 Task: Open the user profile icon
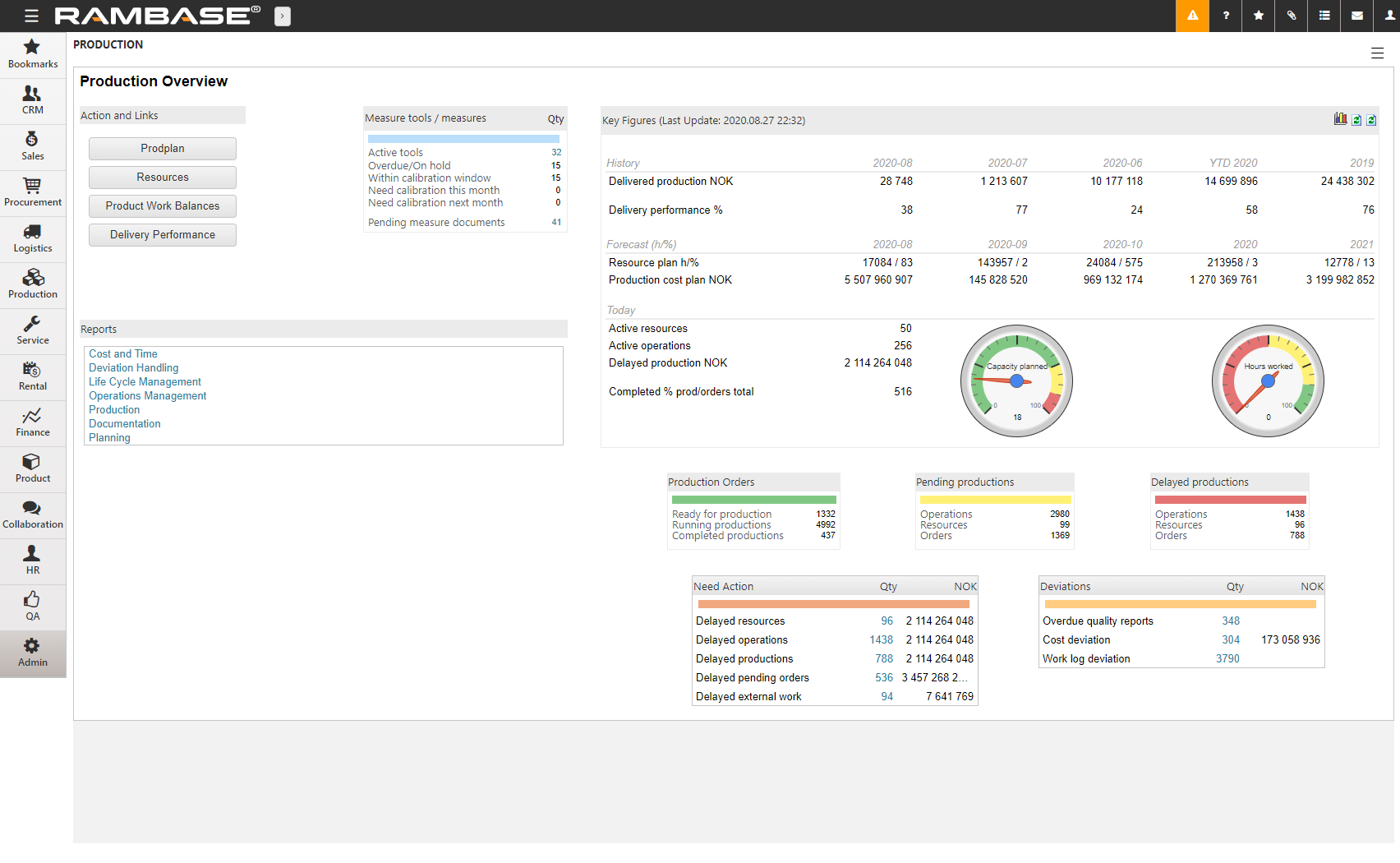pos(1388,16)
